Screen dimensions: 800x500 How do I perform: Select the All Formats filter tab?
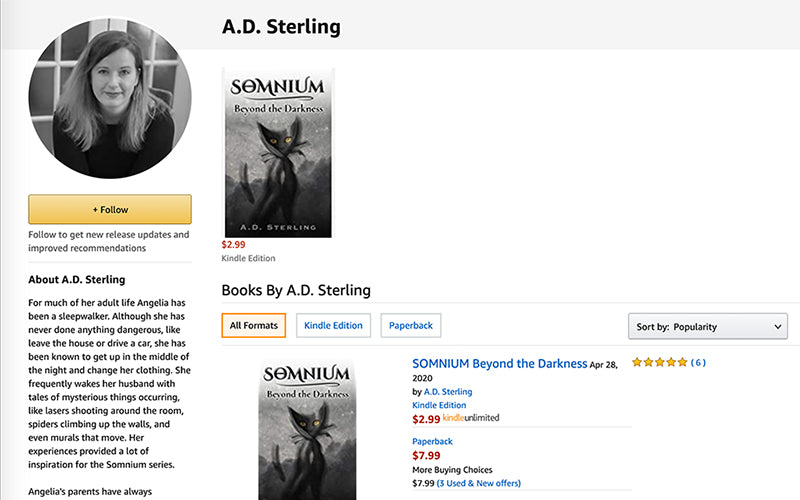click(x=253, y=325)
